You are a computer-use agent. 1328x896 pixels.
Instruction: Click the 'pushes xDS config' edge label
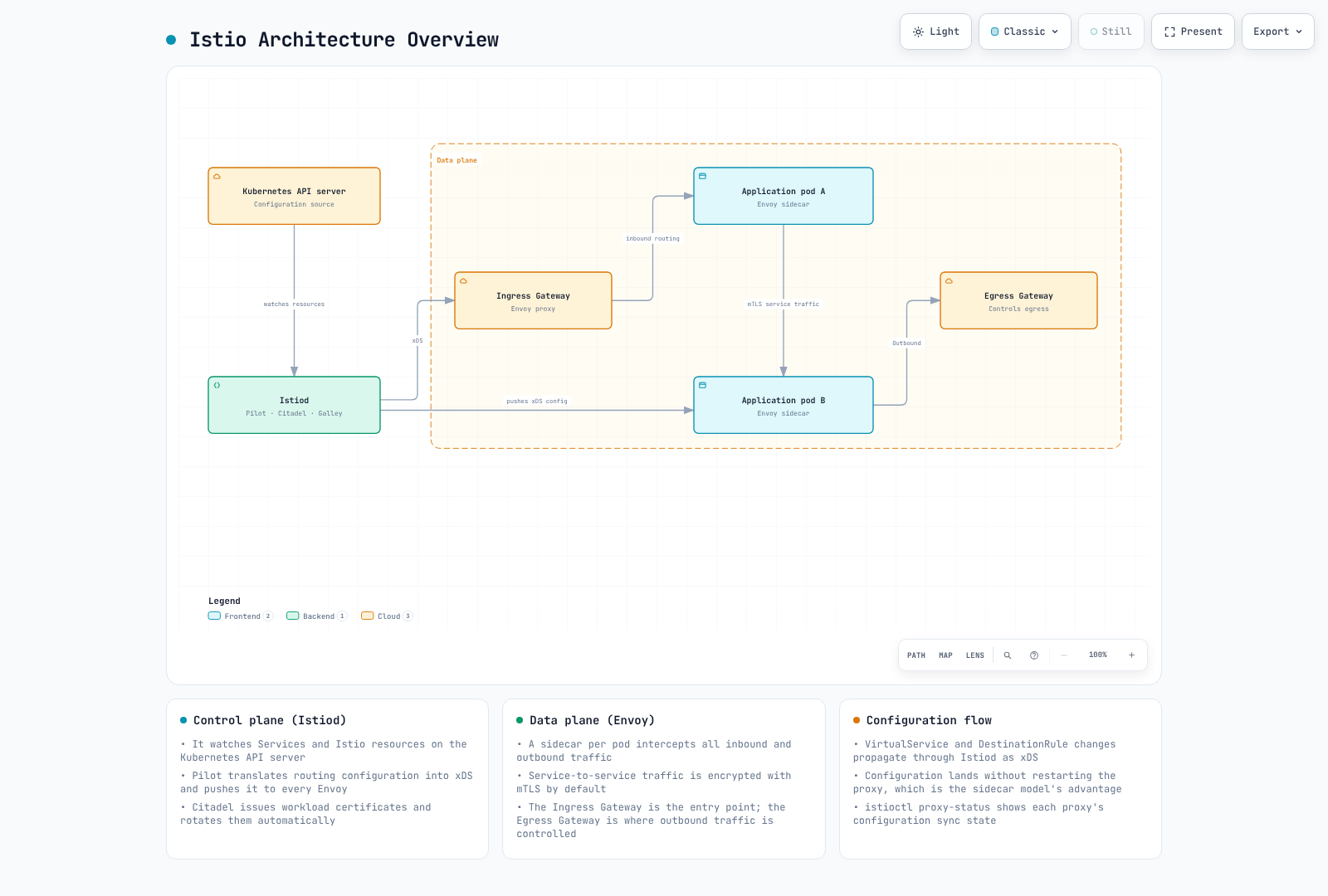[537, 402]
